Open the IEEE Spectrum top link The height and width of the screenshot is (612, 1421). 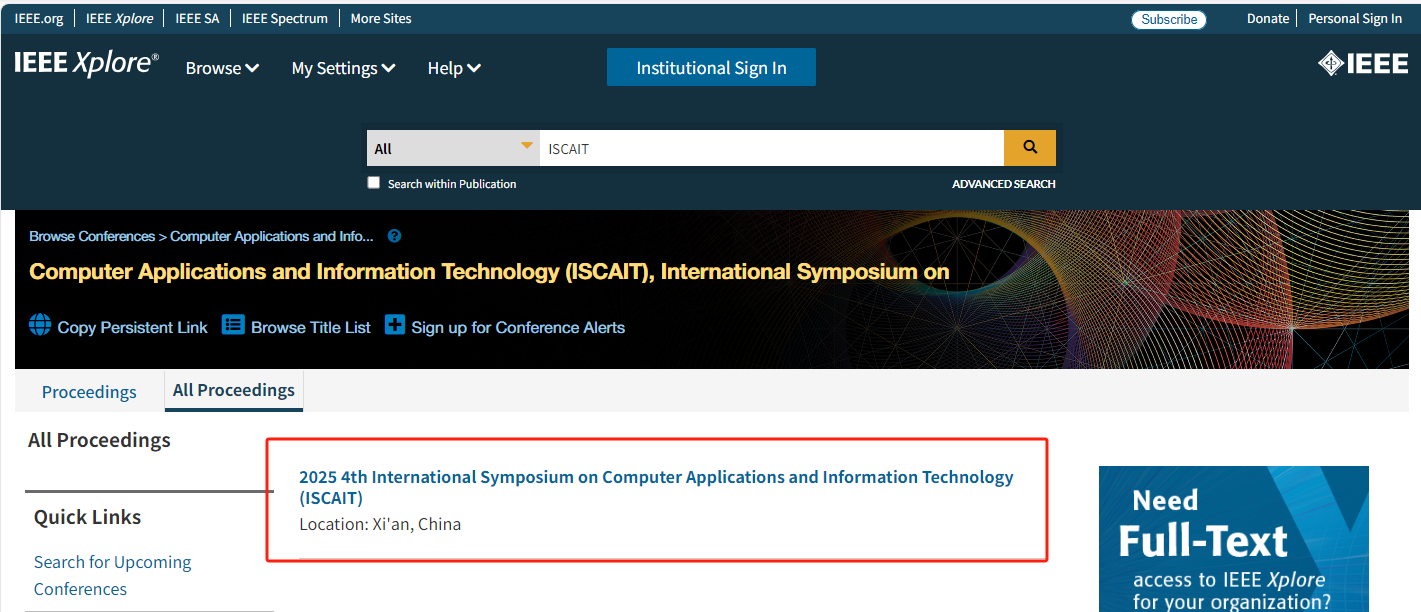pos(284,18)
